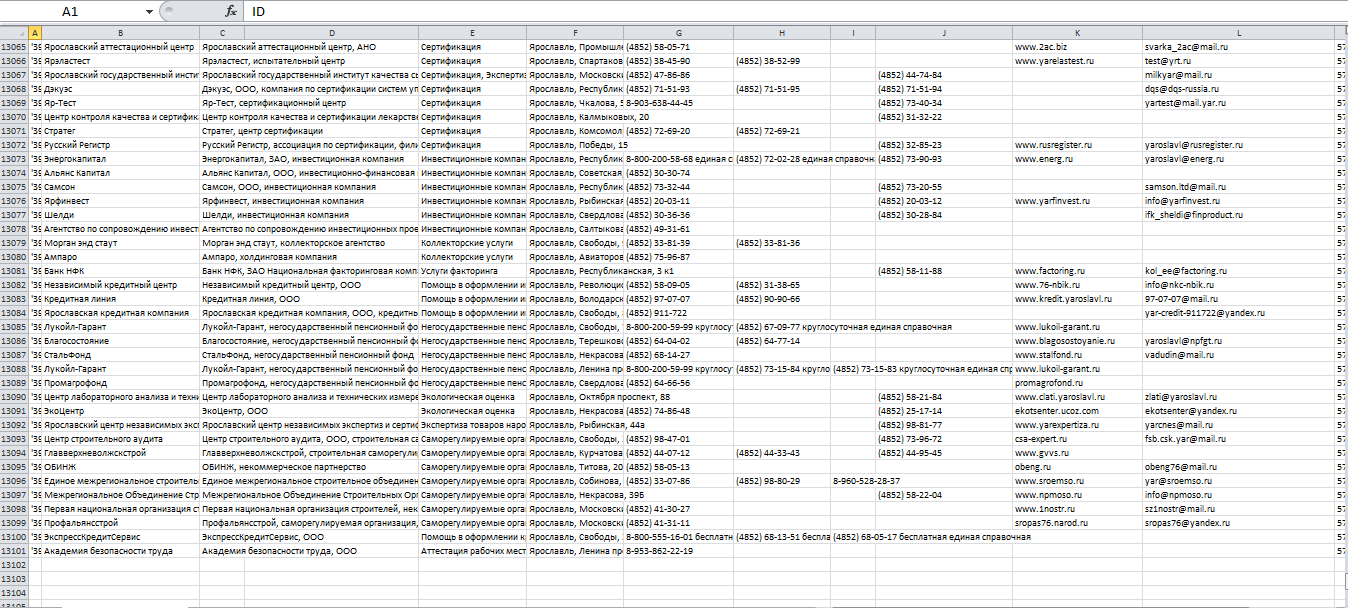Select column B header
The height and width of the screenshot is (608, 1348).
121,33
